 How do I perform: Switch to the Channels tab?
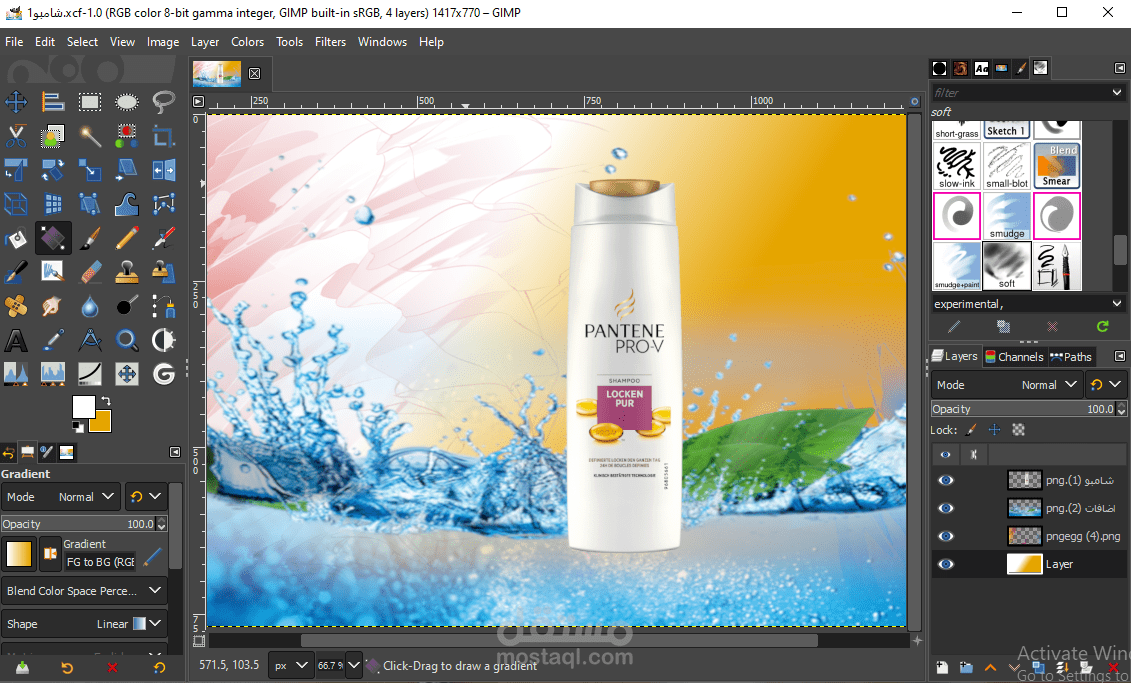coord(1014,356)
